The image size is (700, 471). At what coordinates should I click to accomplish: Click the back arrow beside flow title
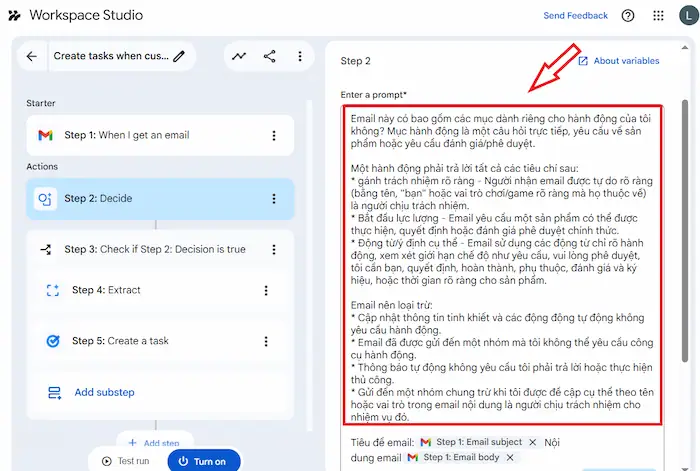[32, 57]
